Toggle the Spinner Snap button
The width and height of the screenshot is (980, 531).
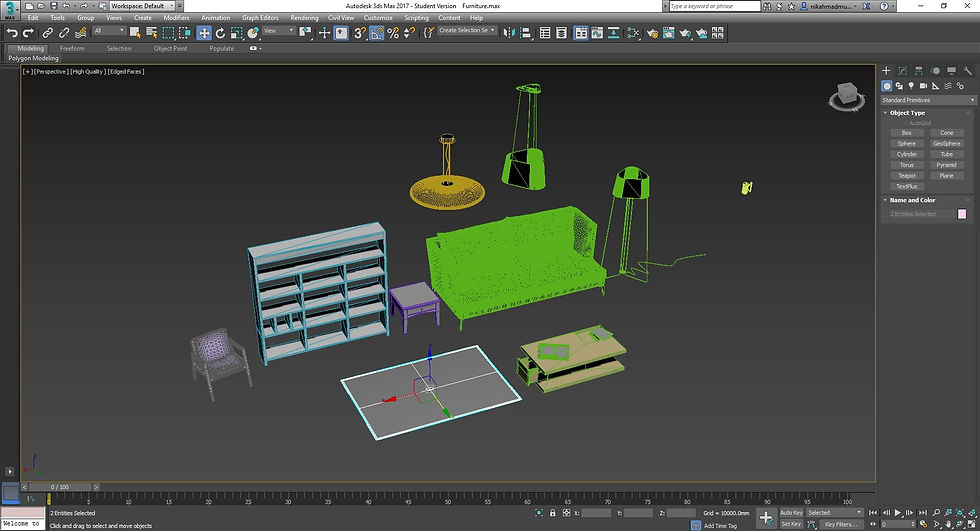409,32
